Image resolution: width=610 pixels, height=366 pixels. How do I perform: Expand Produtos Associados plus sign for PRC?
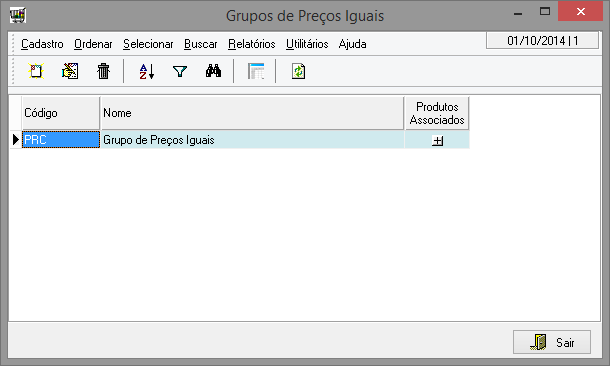[x=438, y=140]
